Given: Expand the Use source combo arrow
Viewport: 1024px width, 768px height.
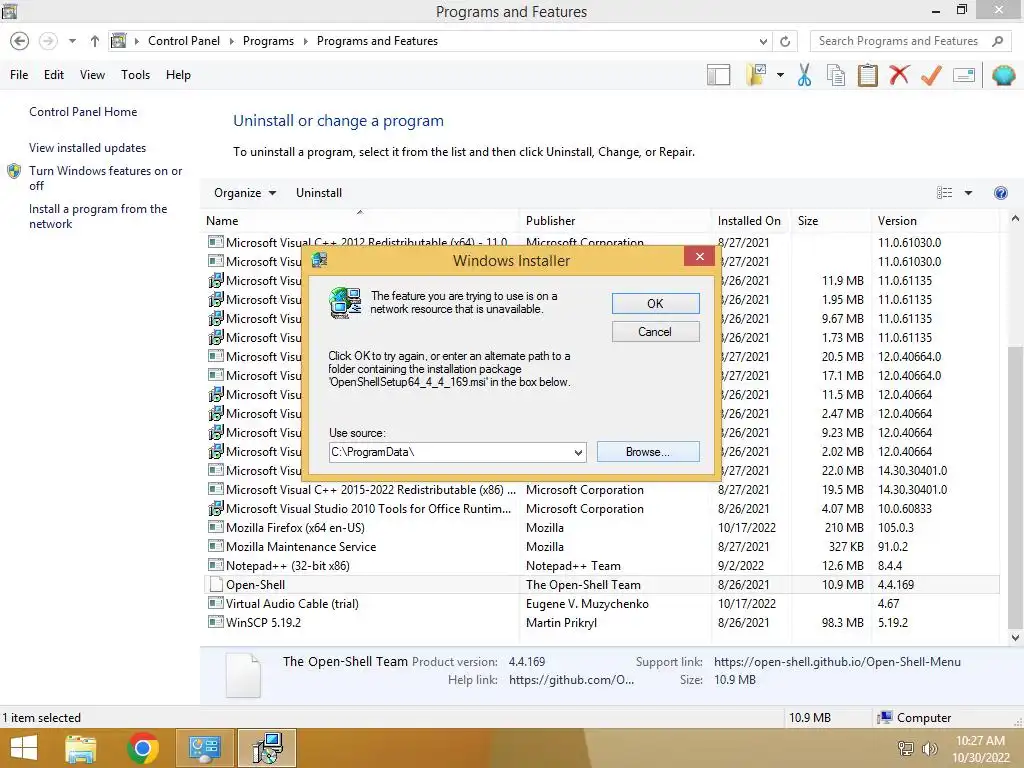Looking at the screenshot, I should coord(579,452).
